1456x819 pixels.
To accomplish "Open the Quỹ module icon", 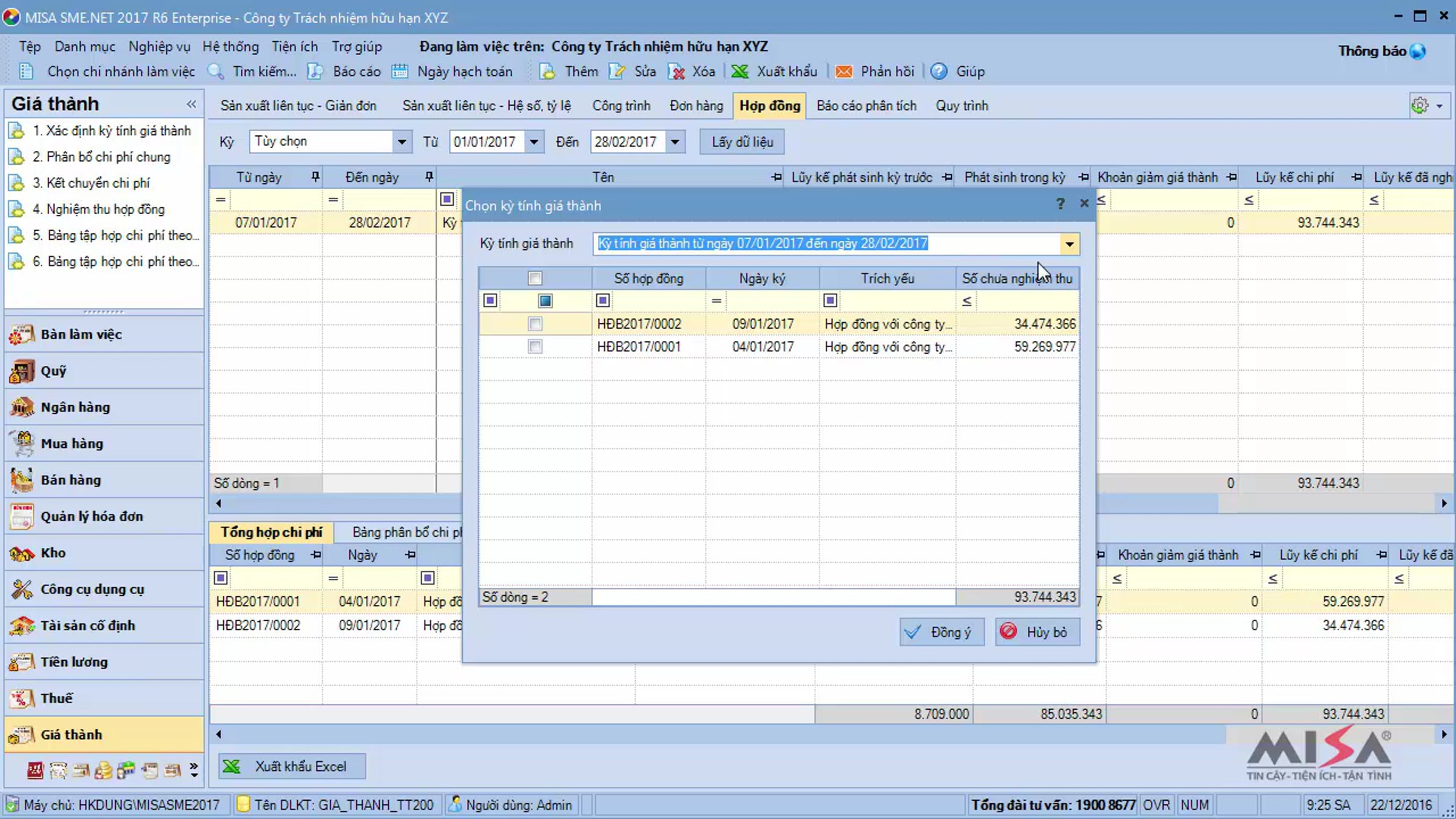I will click(22, 371).
